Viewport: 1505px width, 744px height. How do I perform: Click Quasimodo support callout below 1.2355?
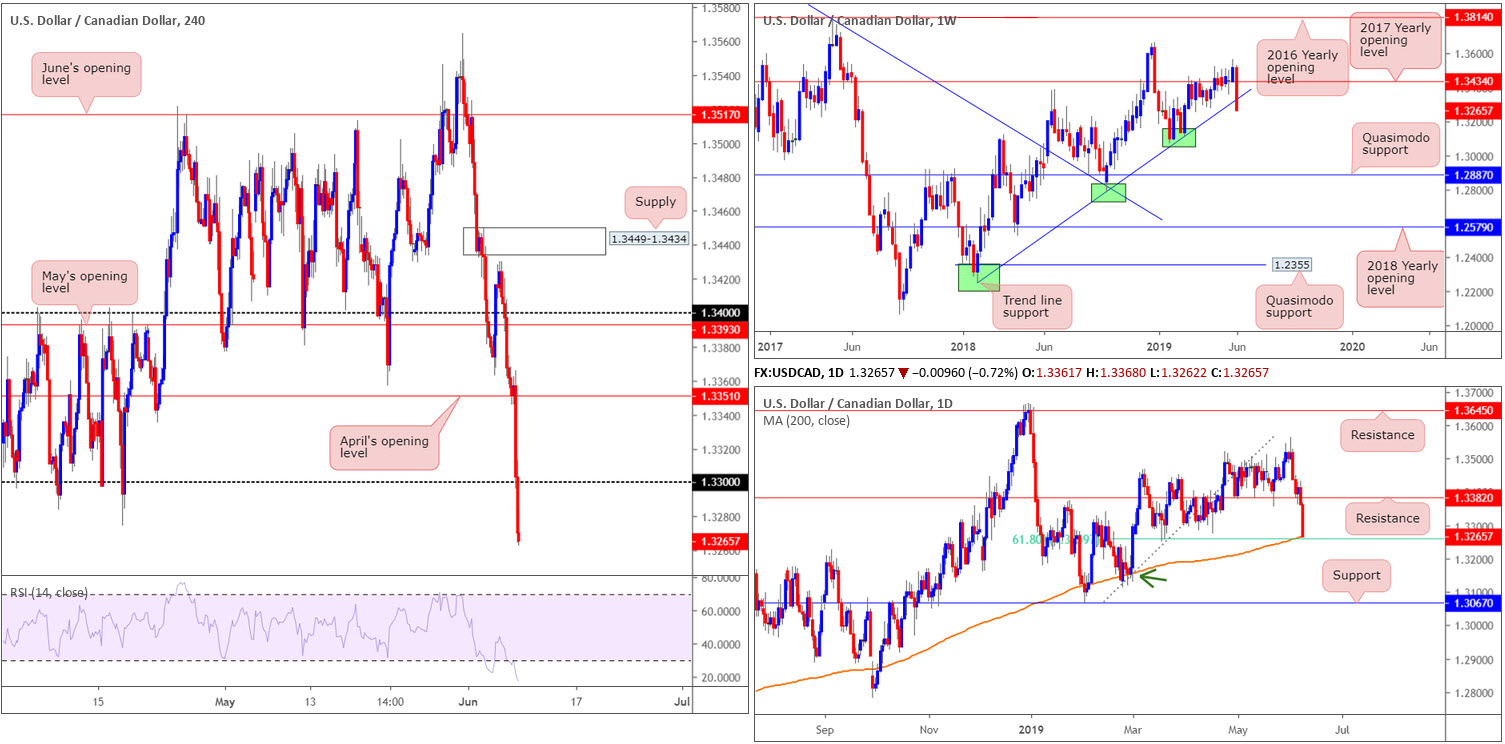pos(1300,306)
